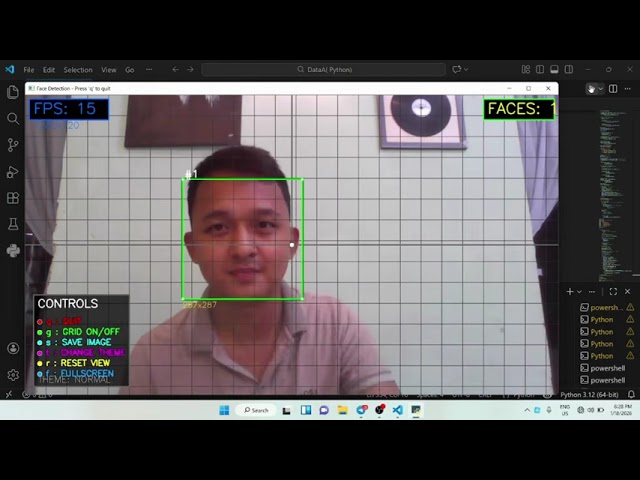
Task: Go back with the left arrow
Action: [x=176, y=69]
